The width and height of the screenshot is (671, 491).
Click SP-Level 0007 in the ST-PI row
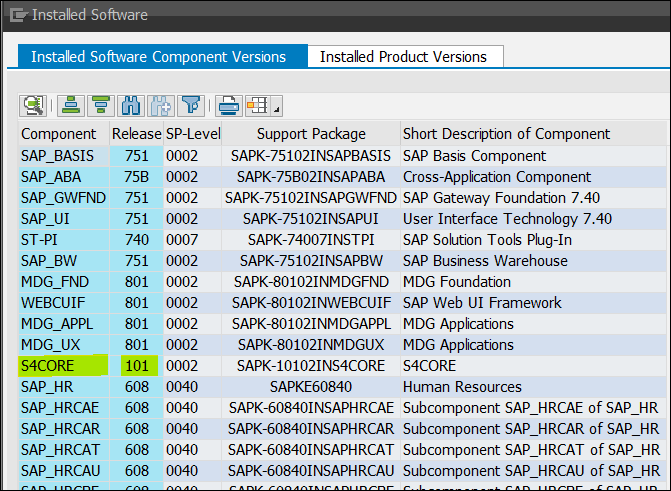point(193,240)
